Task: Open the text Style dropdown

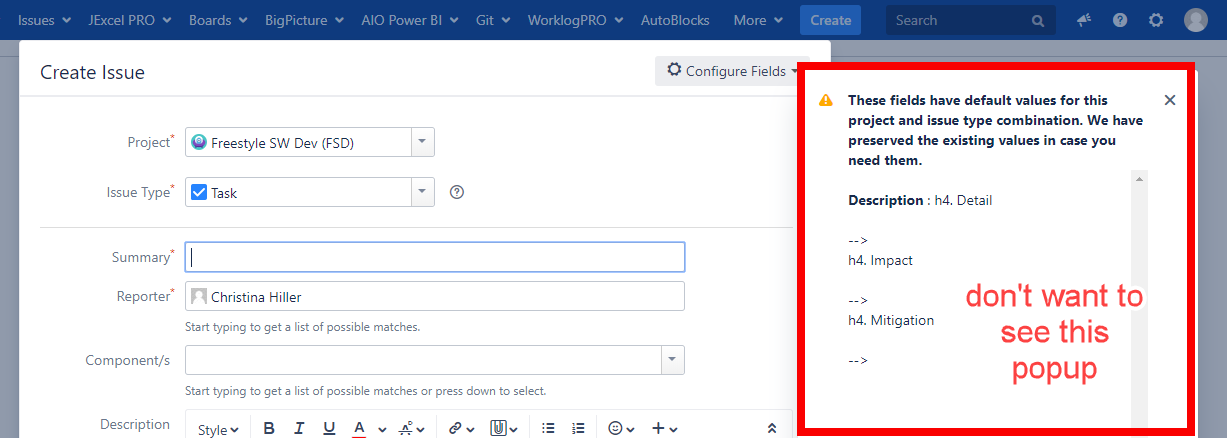Action: click(217, 429)
